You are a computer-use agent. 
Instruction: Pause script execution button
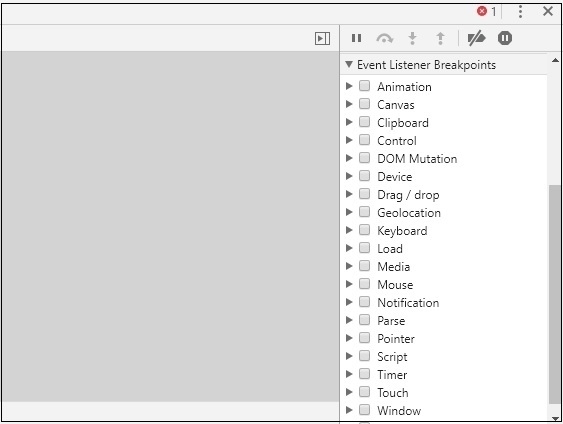pos(356,38)
